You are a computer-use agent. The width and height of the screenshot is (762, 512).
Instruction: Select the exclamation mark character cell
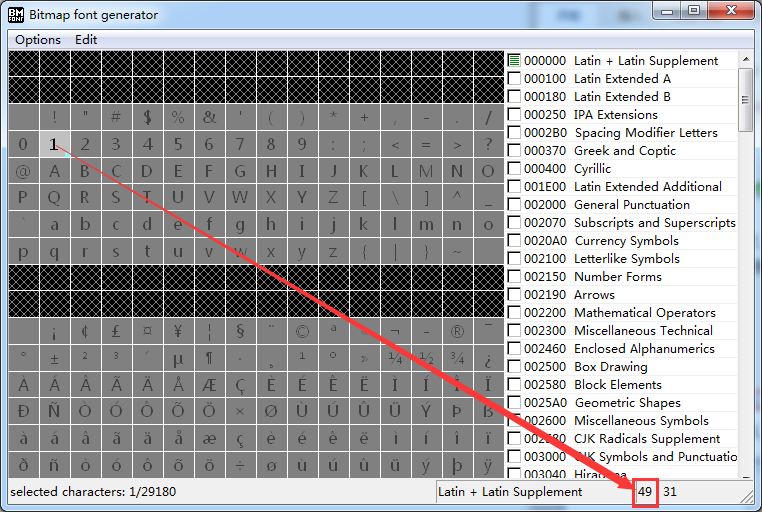(54, 117)
